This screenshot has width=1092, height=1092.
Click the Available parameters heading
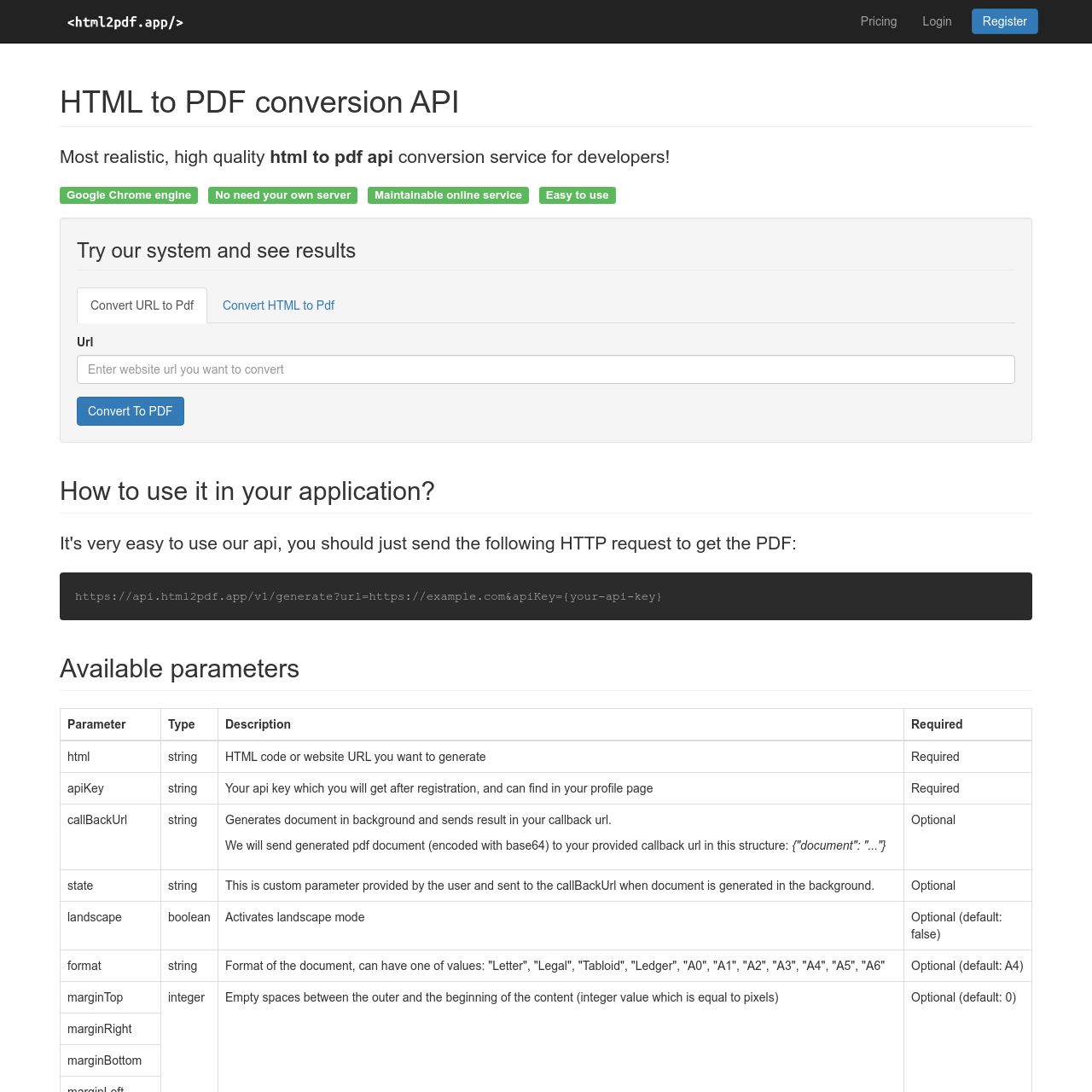[x=179, y=669]
